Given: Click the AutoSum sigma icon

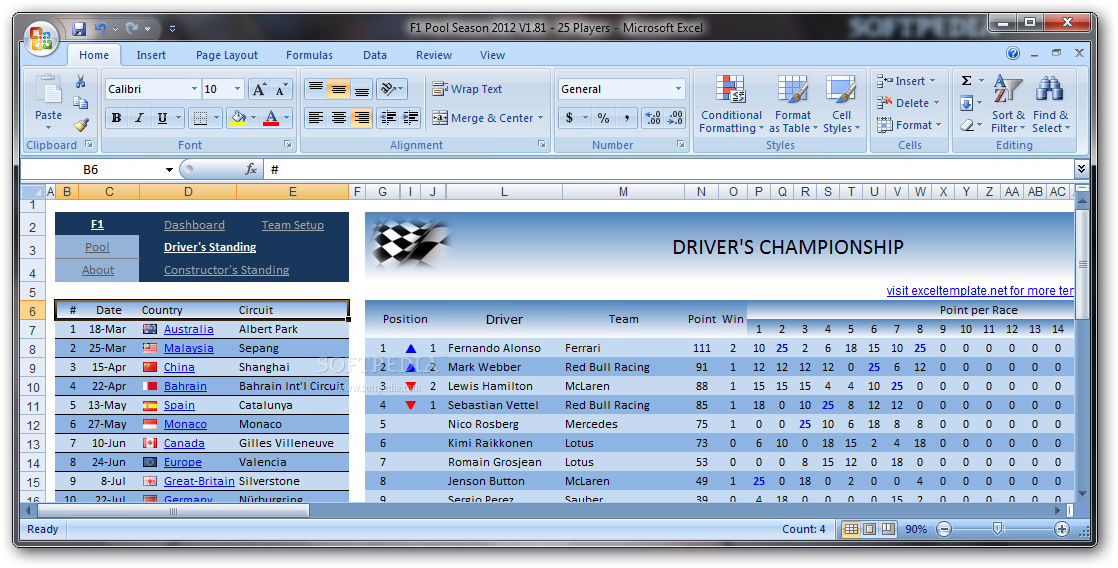Looking at the screenshot, I should pyautogui.click(x=966, y=81).
